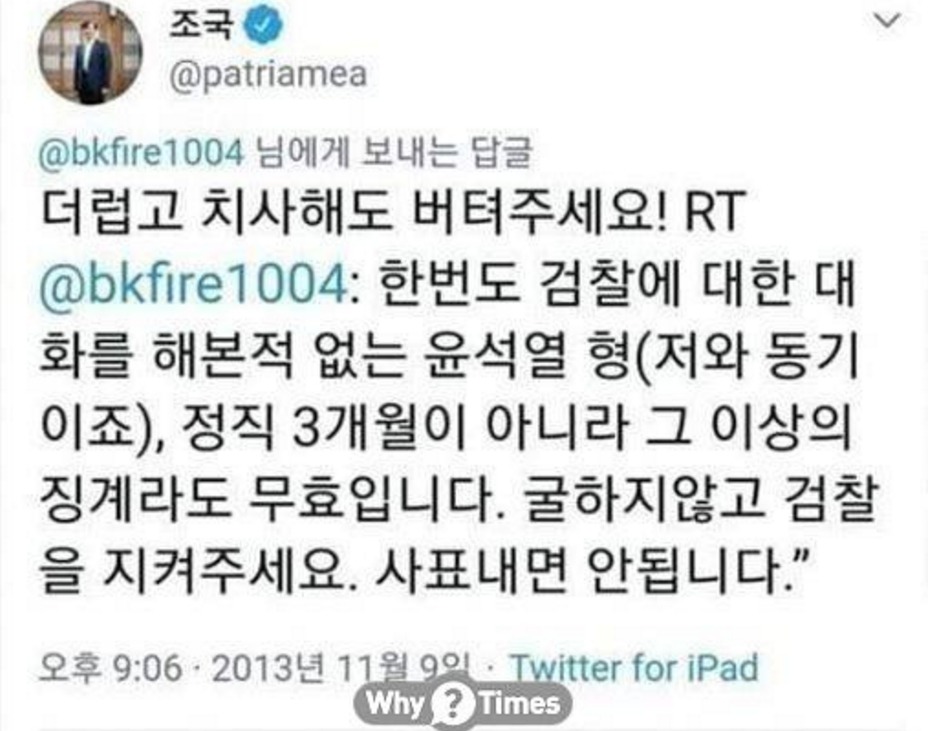This screenshot has width=928, height=731.
Task: Expand the tweet options chevron
Action: coord(887,21)
